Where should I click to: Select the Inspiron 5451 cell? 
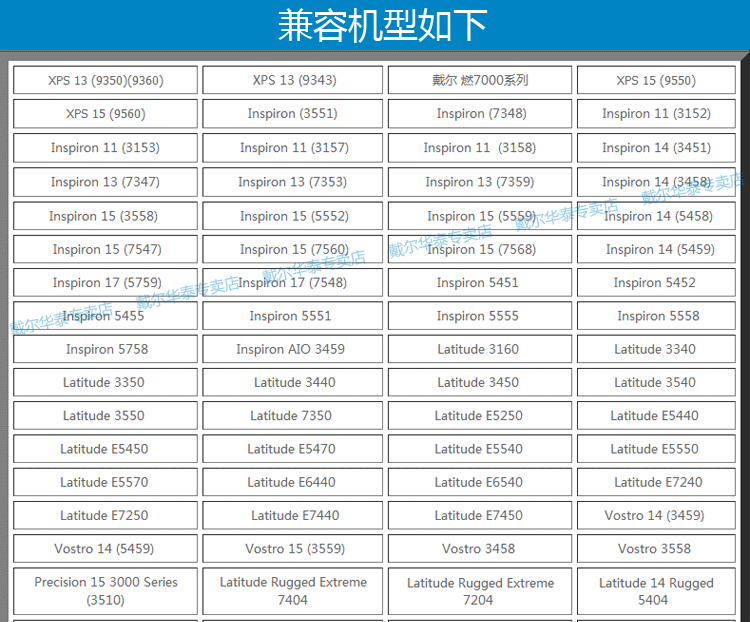point(480,282)
